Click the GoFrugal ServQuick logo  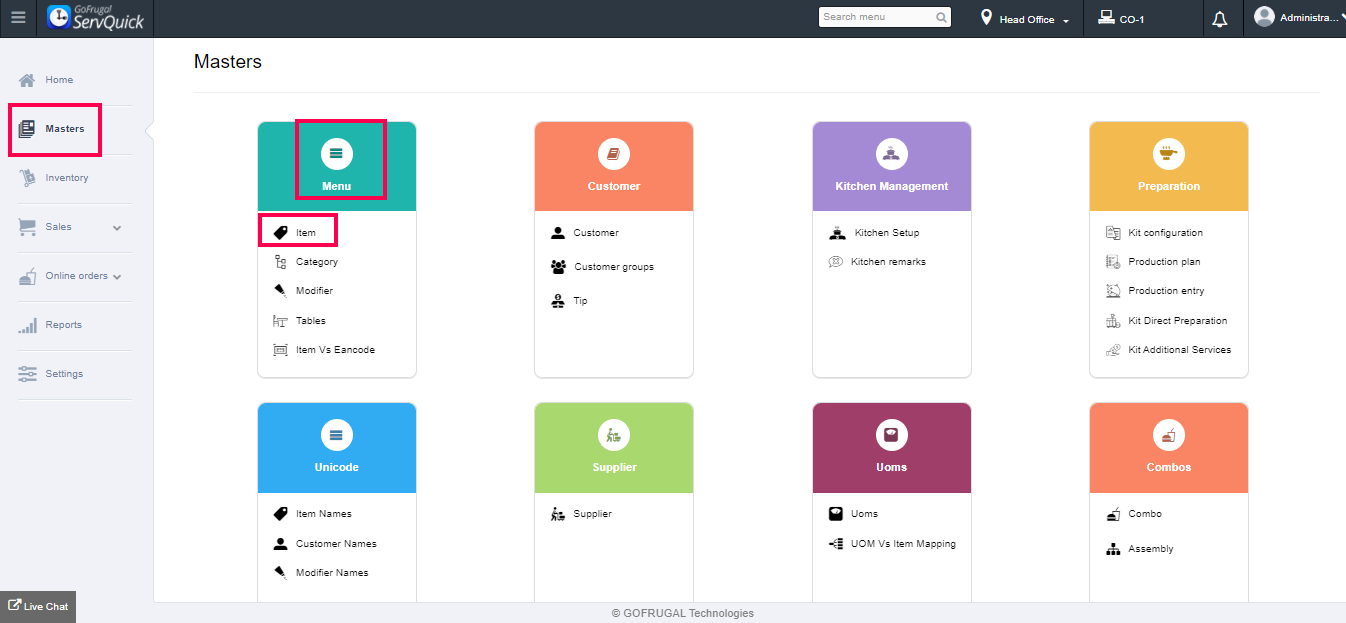coord(96,17)
